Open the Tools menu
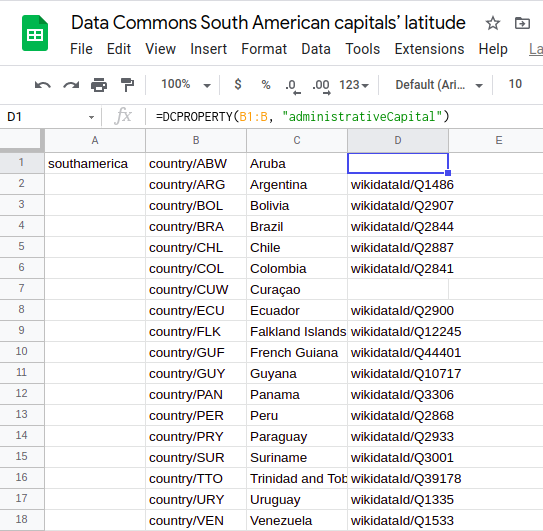The width and height of the screenshot is (543, 531). [363, 49]
